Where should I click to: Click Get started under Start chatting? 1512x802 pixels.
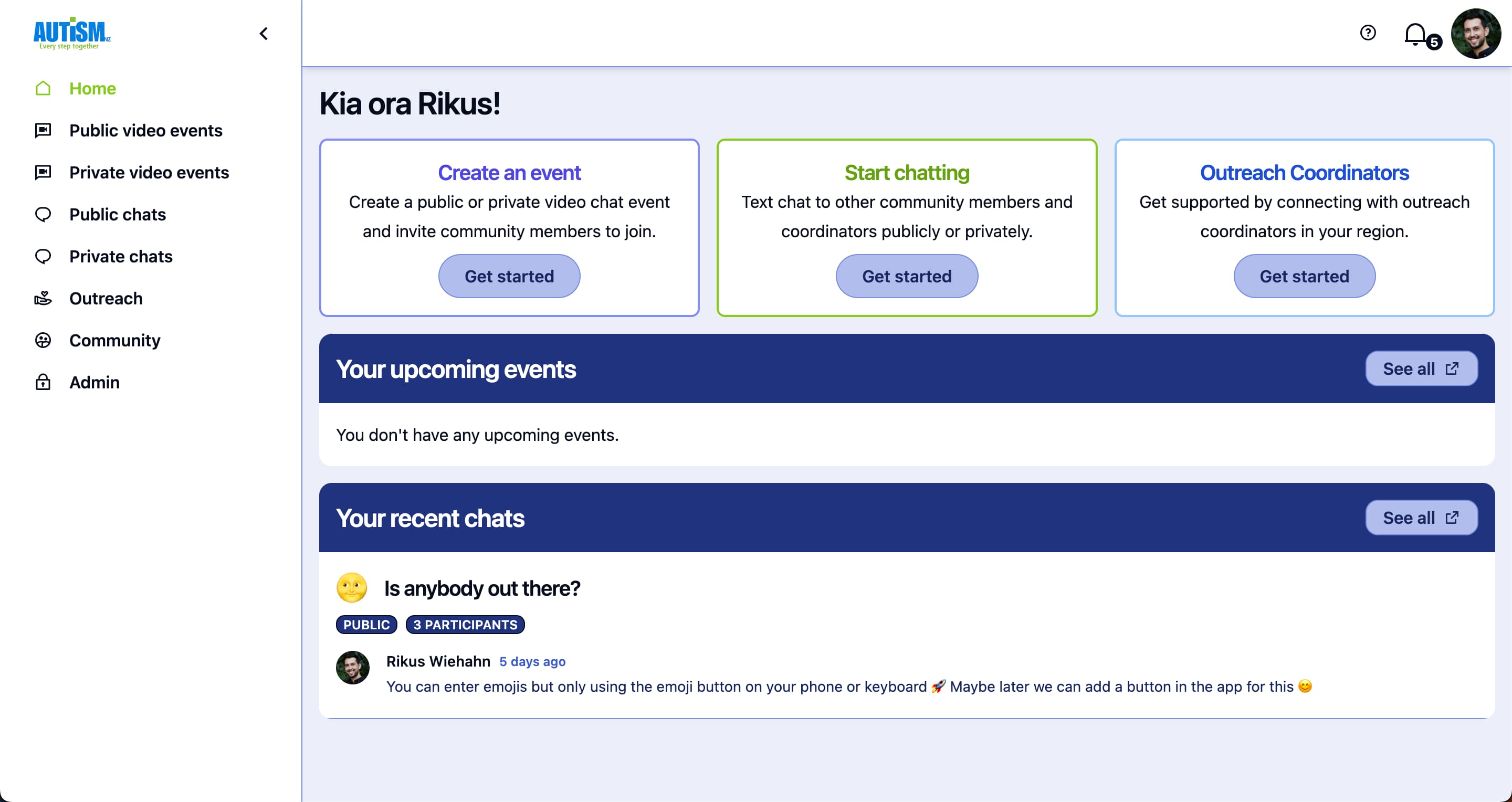click(x=906, y=276)
